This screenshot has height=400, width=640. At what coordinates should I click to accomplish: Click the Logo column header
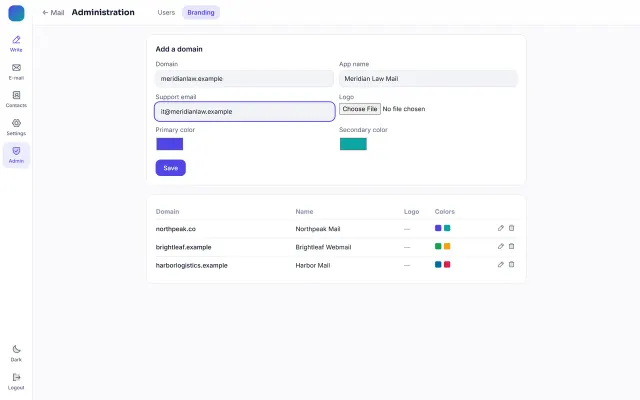pos(411,211)
